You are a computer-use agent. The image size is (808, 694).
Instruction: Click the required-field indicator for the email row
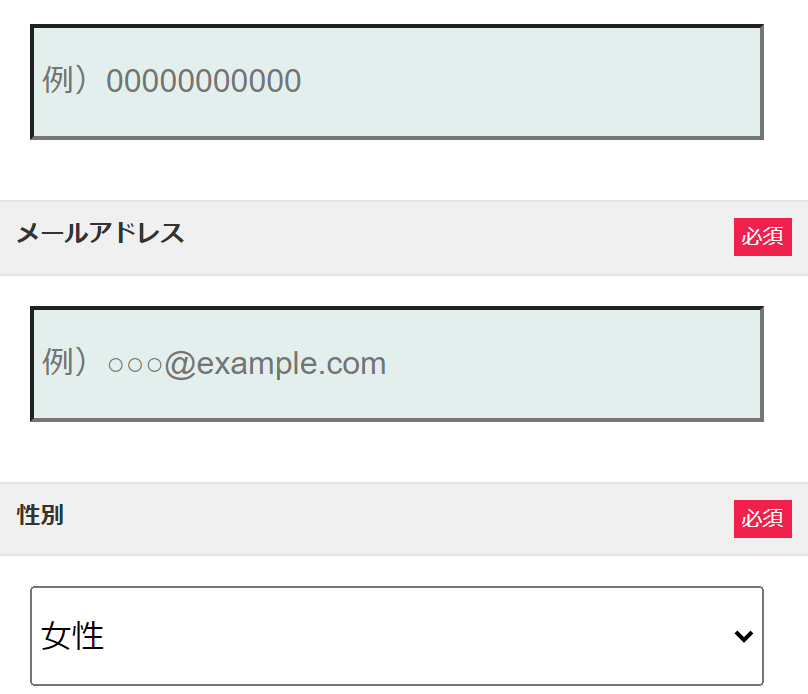coord(763,236)
